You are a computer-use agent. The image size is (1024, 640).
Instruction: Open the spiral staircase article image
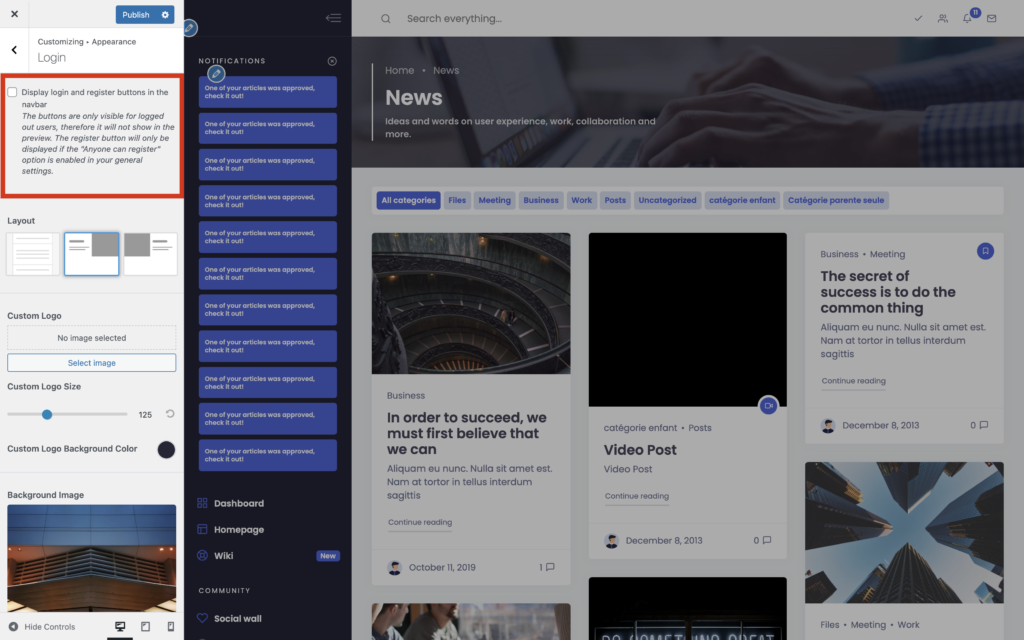pyautogui.click(x=471, y=304)
